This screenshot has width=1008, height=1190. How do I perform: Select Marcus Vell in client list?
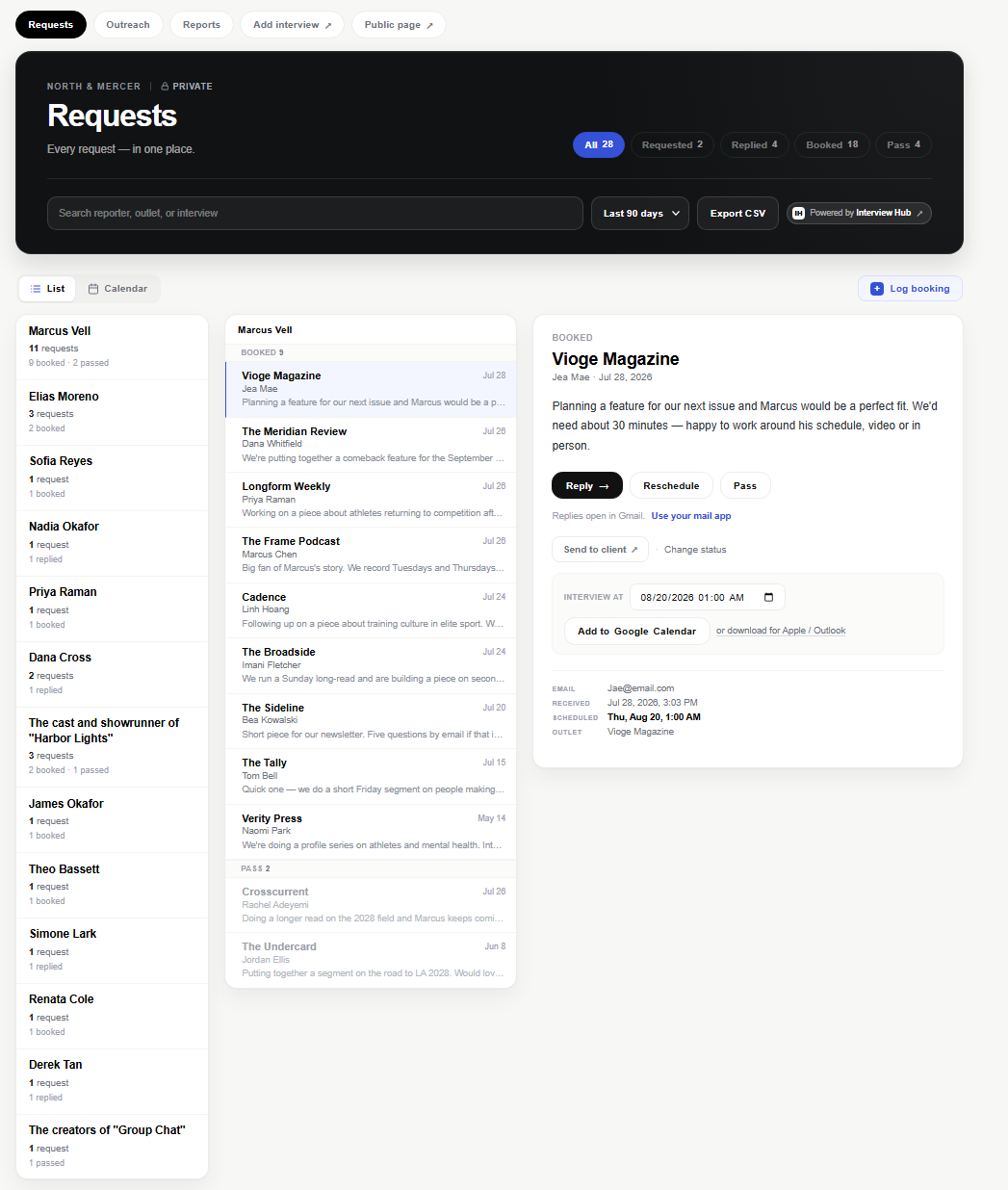coord(113,347)
